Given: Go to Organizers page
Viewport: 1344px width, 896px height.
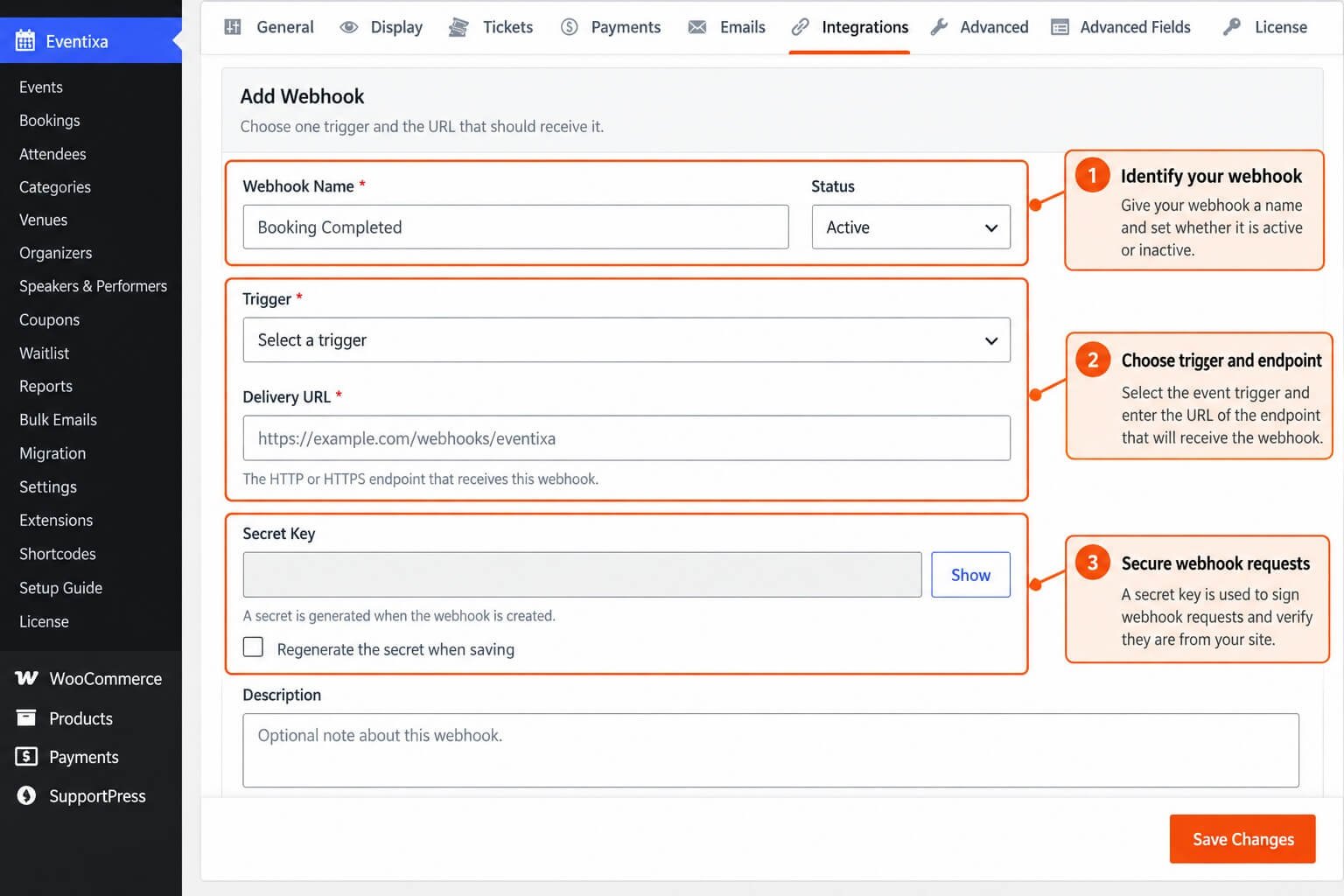Looking at the screenshot, I should (x=56, y=254).
